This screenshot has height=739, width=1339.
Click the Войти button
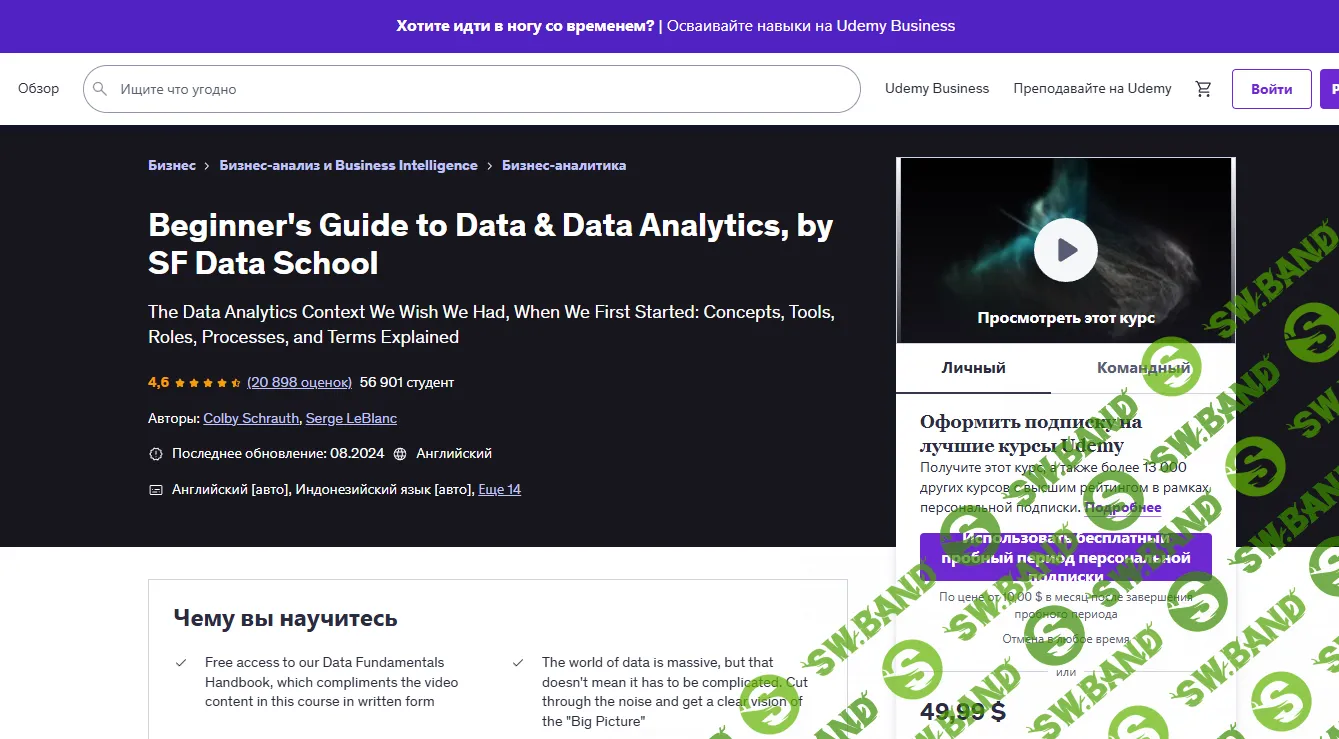click(x=1271, y=89)
